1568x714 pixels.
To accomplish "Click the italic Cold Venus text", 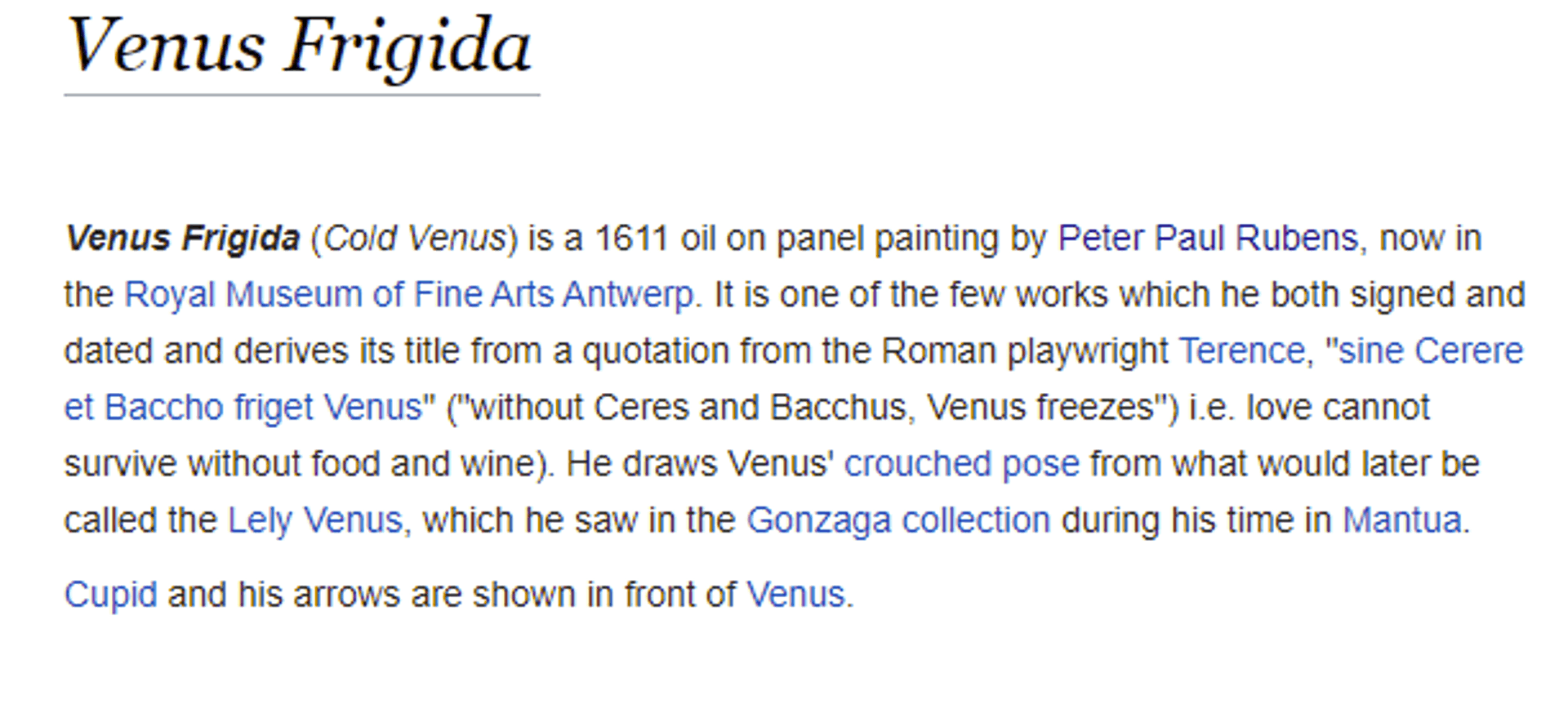I will (415, 239).
